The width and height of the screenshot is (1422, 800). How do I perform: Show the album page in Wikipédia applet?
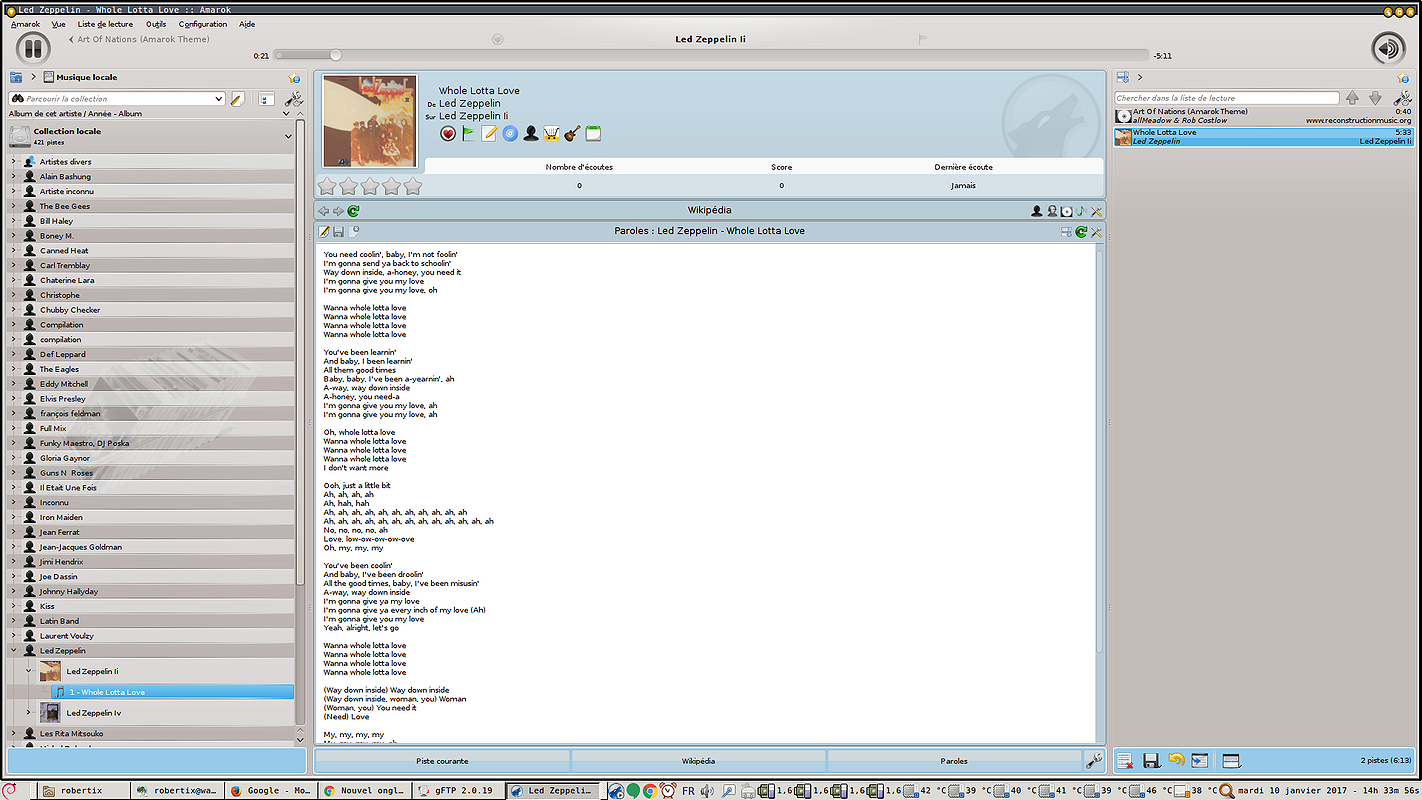pyautogui.click(x=1066, y=211)
